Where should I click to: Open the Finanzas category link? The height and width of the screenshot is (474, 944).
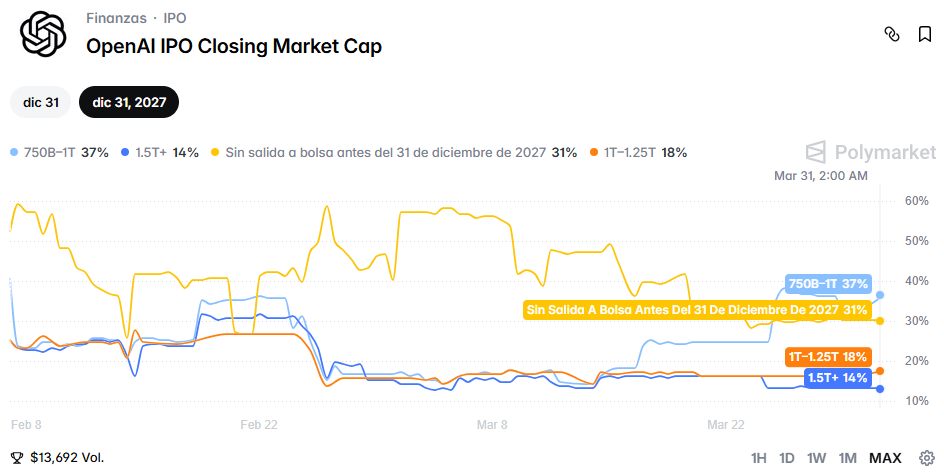(116, 18)
